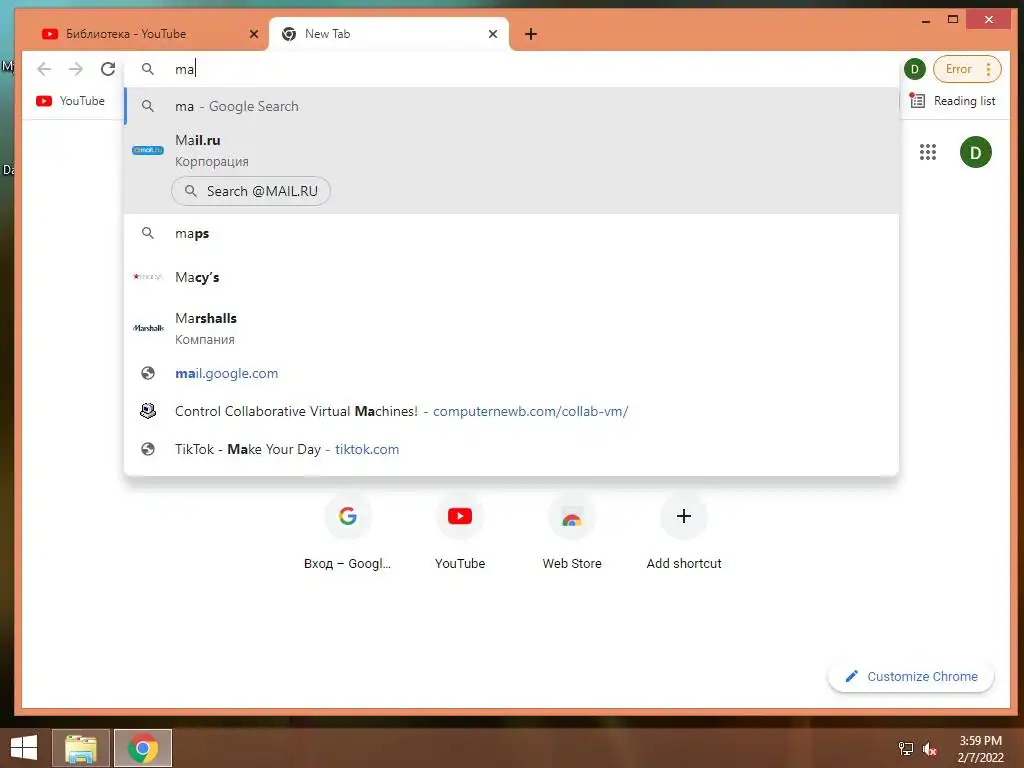1024x768 pixels.
Task: Click the small profile avatar in toolbar
Action: tap(914, 69)
